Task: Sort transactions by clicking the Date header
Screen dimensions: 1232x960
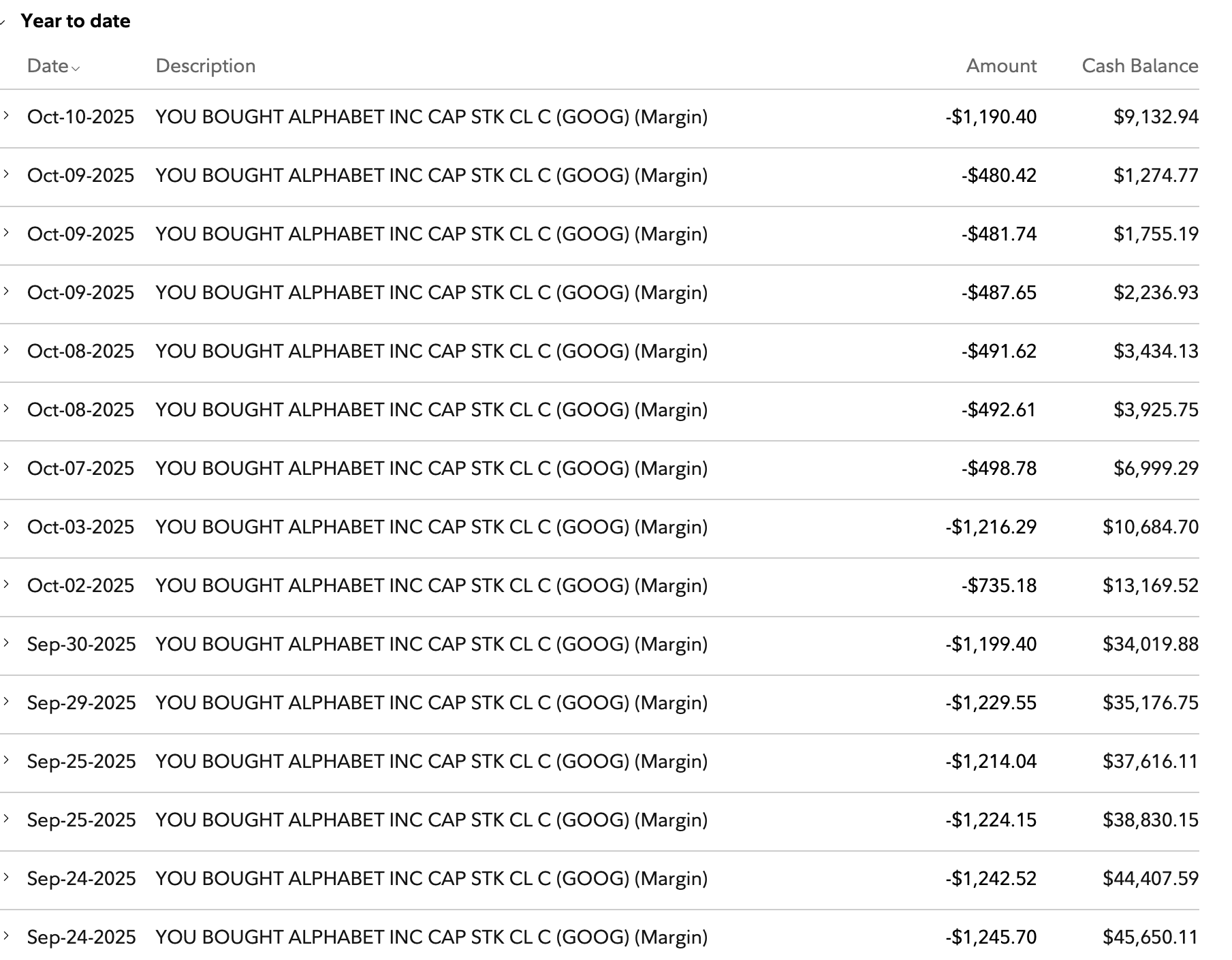Action: click(x=48, y=65)
